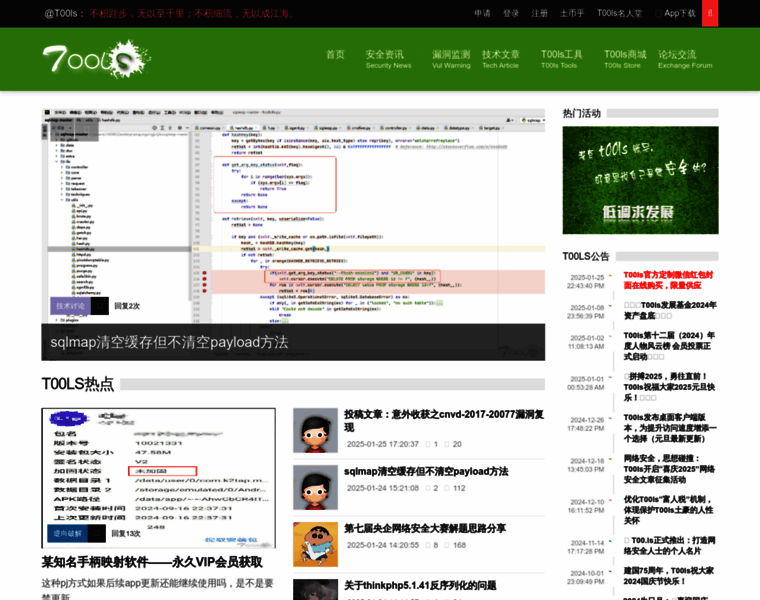Open 投稿文章：意外收获之cnvd-2017-20077漏洞复现 post
This screenshot has height=600, width=760.
coord(444,421)
